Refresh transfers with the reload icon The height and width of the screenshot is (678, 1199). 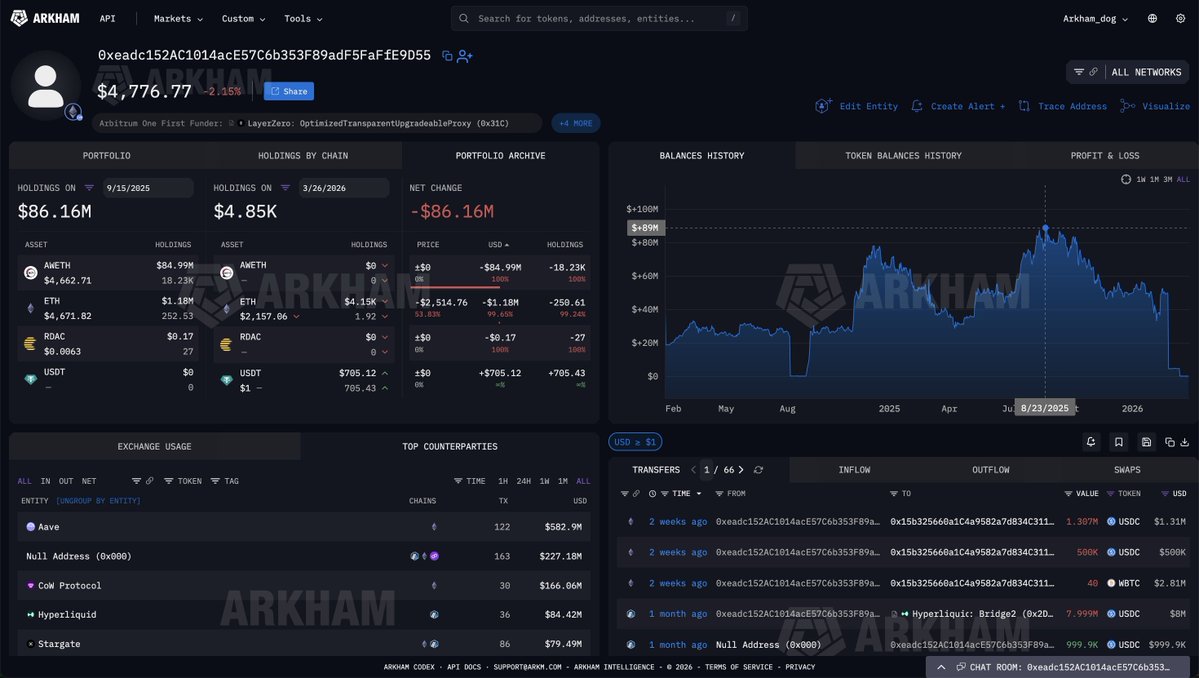[758, 470]
